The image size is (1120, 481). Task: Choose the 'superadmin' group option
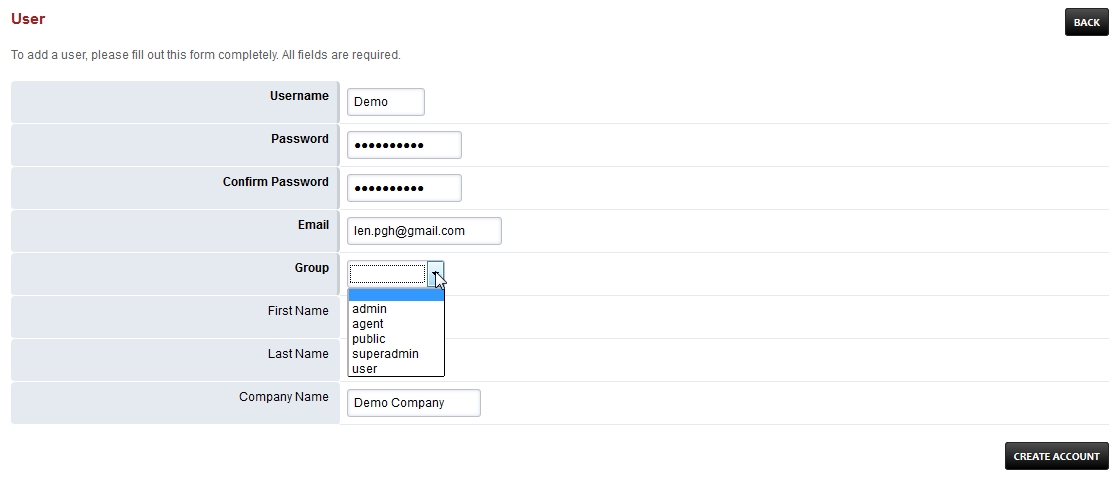(x=385, y=354)
